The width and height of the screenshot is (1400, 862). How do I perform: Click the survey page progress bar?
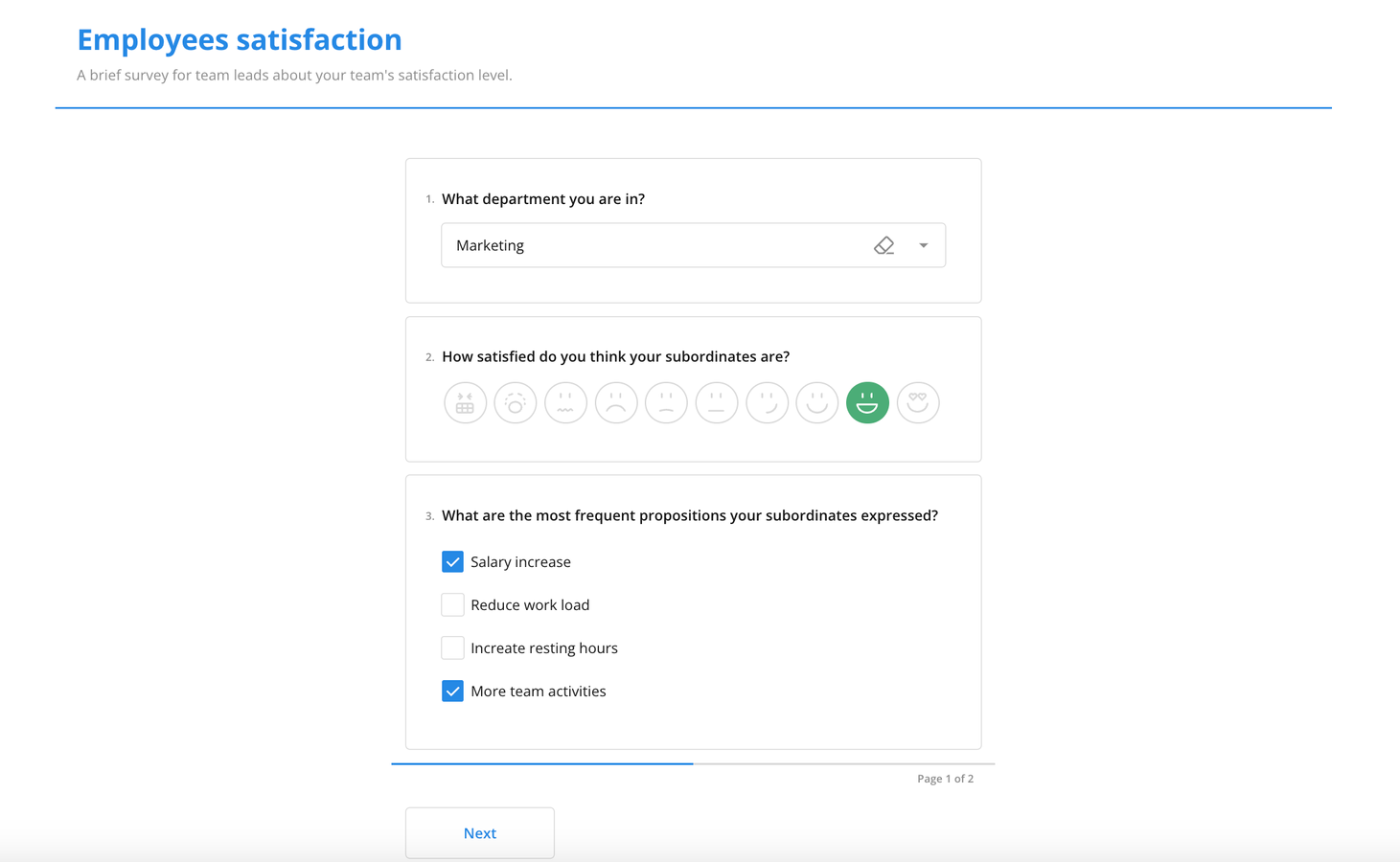coord(693,763)
